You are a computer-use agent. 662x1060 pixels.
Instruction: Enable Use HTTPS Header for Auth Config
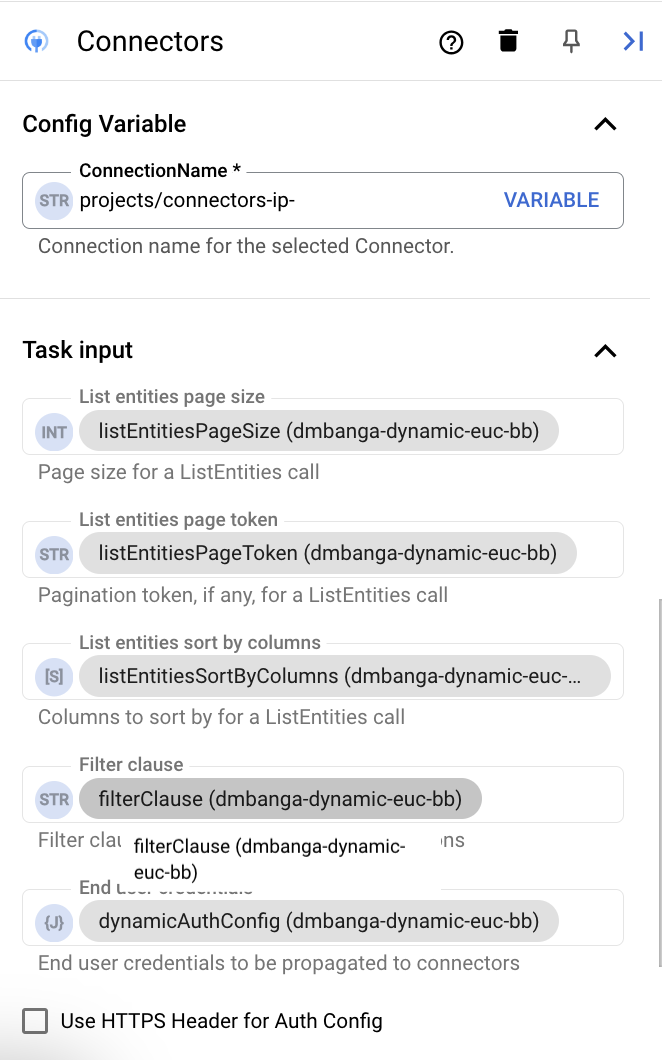tap(35, 1021)
